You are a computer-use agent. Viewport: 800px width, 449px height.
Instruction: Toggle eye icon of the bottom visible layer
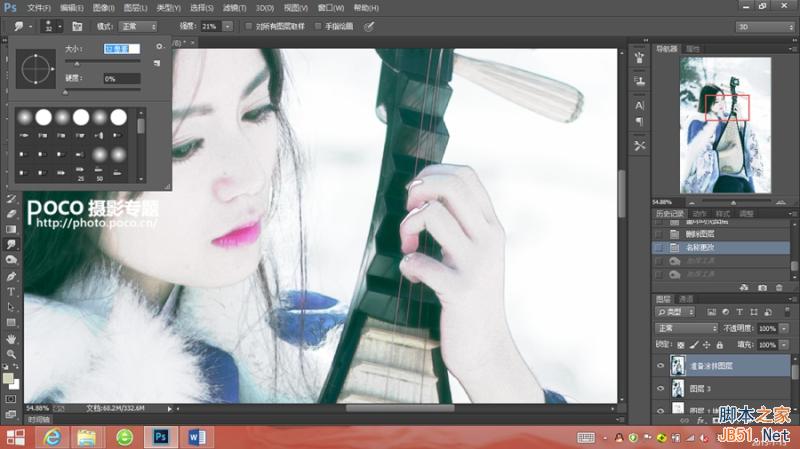coord(661,410)
